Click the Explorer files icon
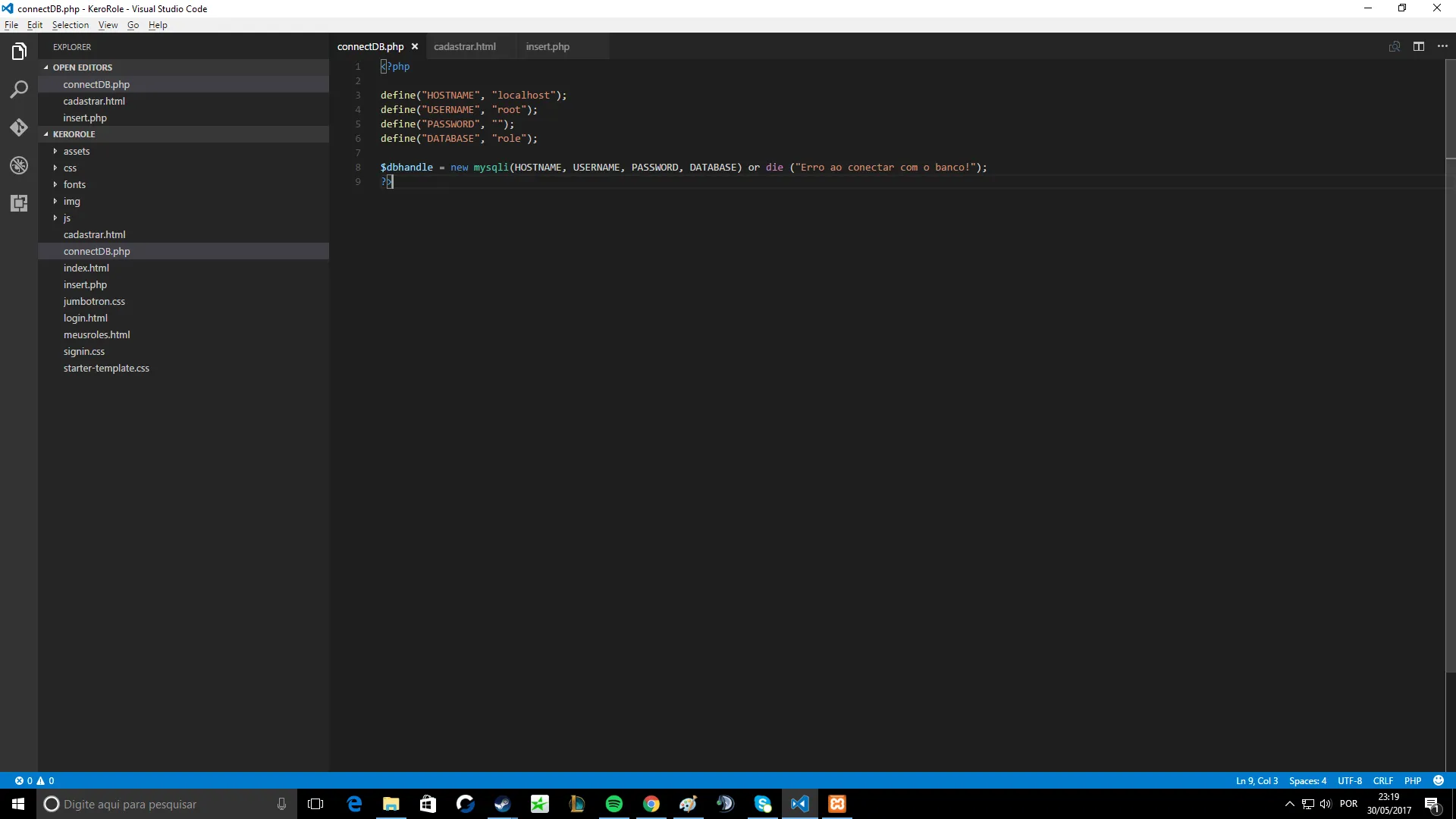 pyautogui.click(x=19, y=52)
